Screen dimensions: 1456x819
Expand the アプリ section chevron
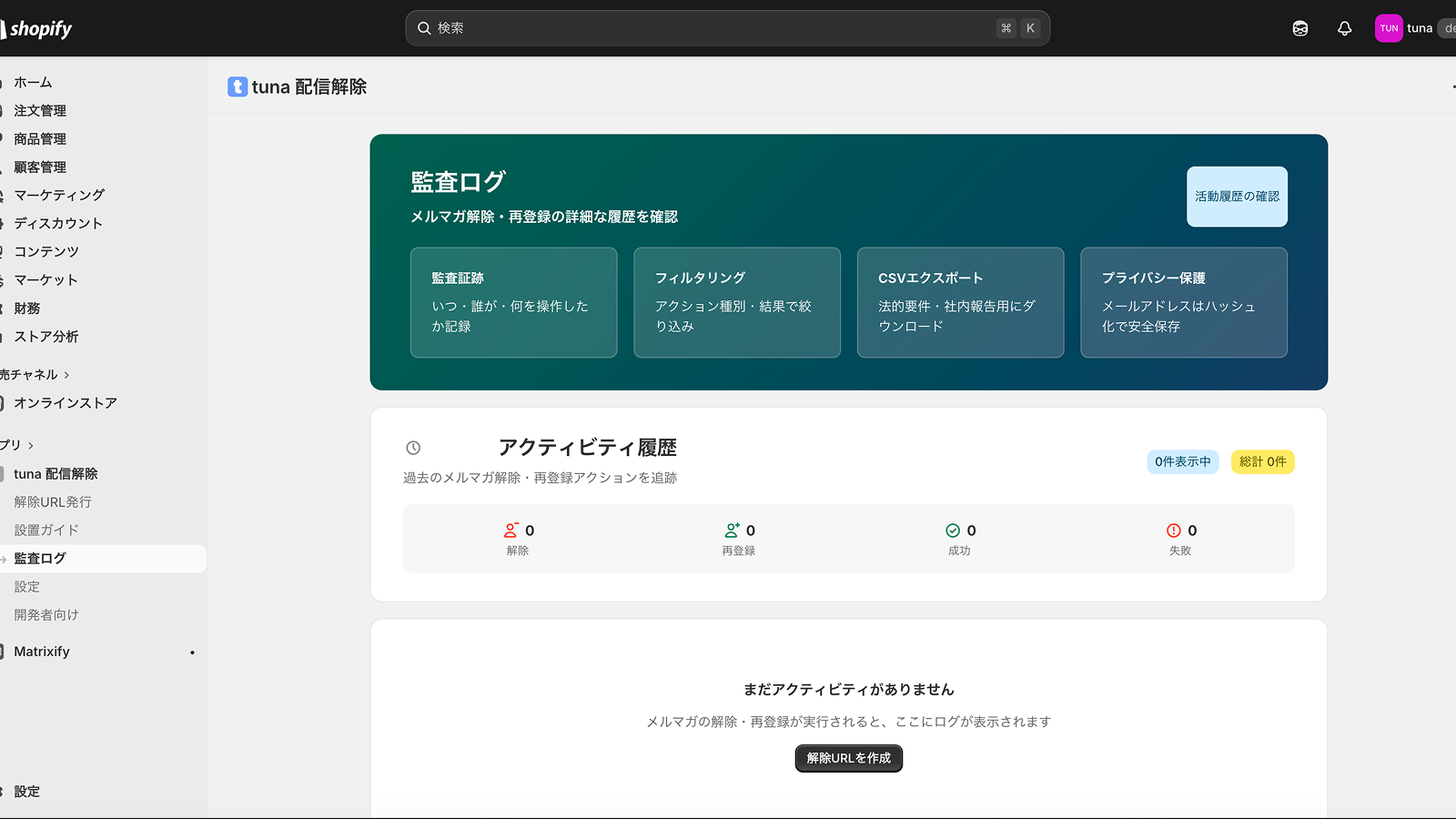31,446
